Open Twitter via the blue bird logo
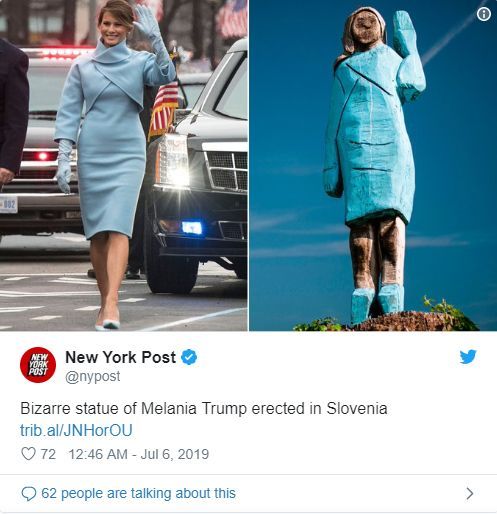This screenshot has width=497, height=514. pyautogui.click(x=468, y=356)
